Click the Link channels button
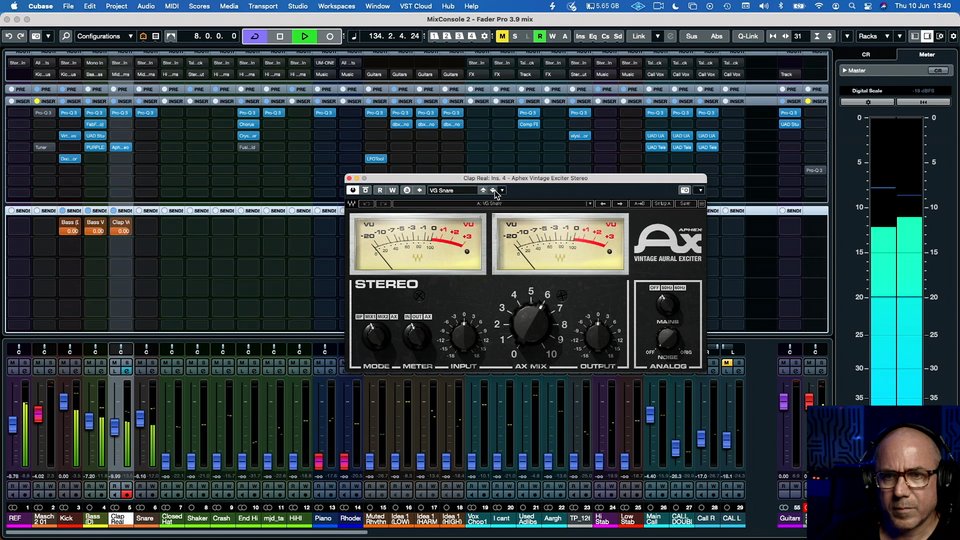960x540 pixels. pyautogui.click(x=639, y=36)
